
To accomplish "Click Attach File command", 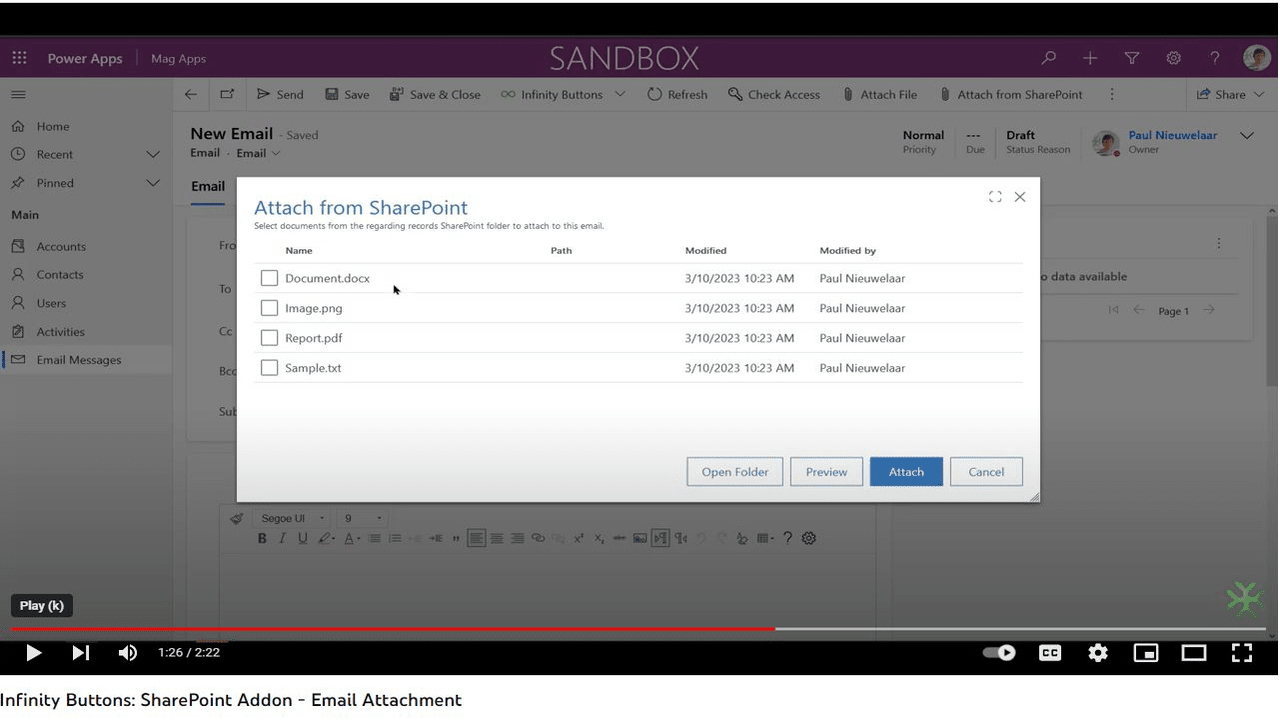I will click(x=880, y=94).
